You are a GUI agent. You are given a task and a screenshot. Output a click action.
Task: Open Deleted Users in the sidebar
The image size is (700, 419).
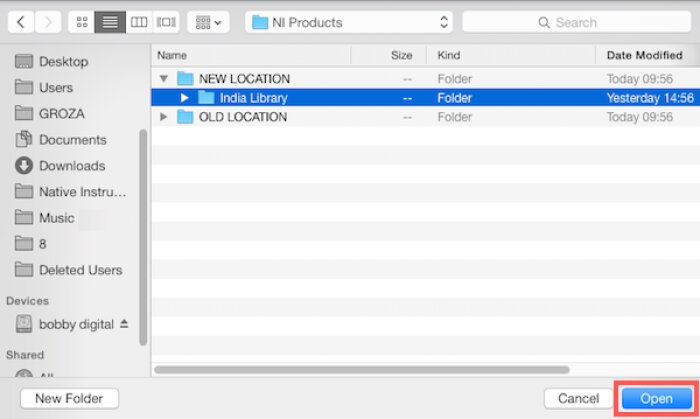68,270
